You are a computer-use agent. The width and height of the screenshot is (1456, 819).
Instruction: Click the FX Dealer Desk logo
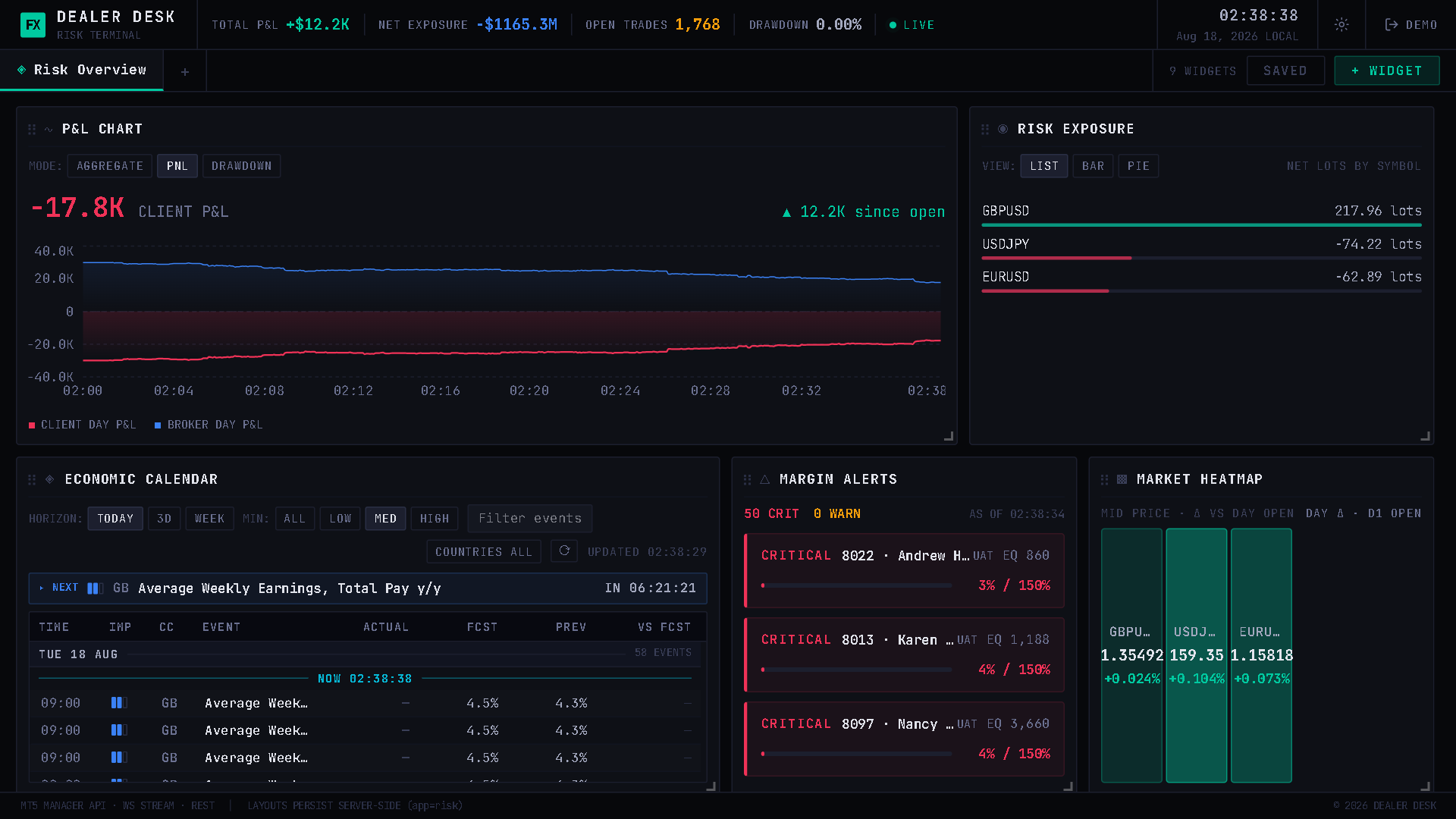pyautogui.click(x=33, y=24)
